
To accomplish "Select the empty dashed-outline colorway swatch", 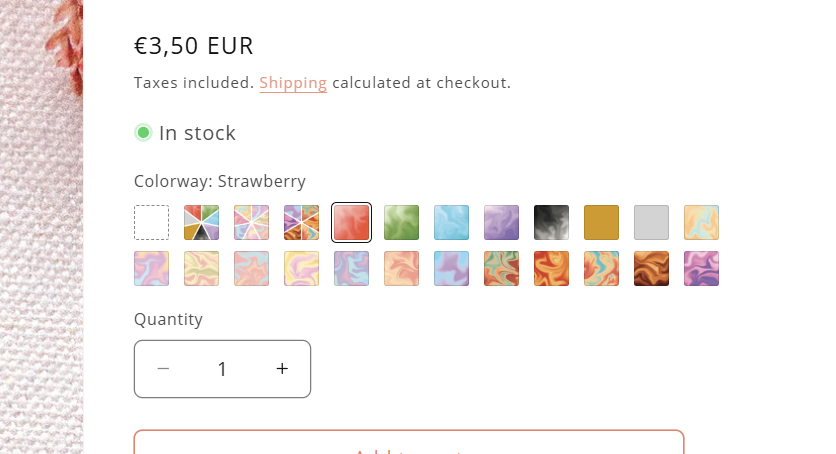I will [151, 222].
